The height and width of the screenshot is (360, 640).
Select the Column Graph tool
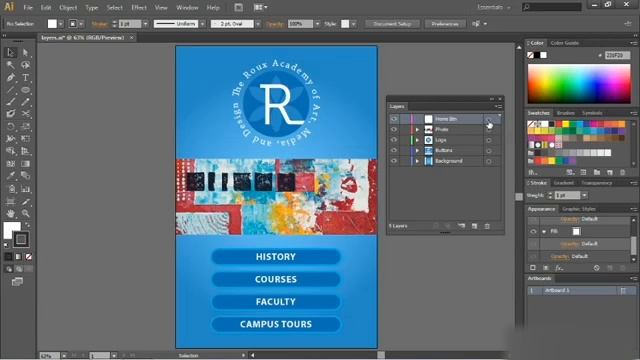[25, 189]
